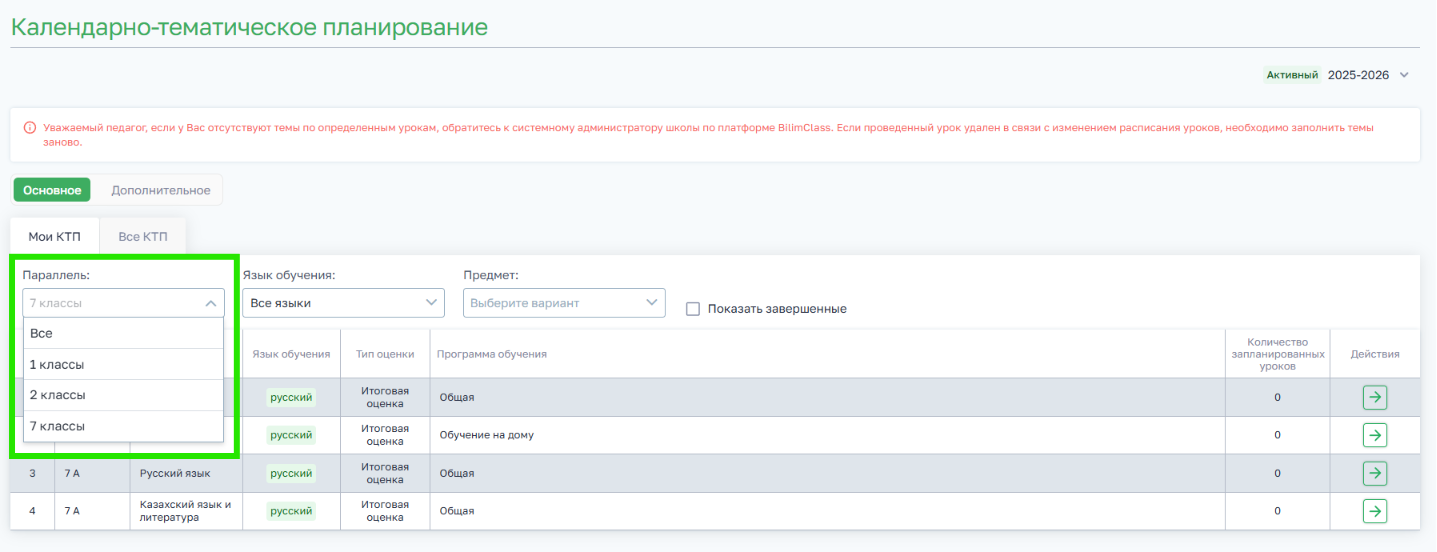Click Тип оценки column header
This screenshot has width=1437, height=552.
pyautogui.click(x=385, y=354)
